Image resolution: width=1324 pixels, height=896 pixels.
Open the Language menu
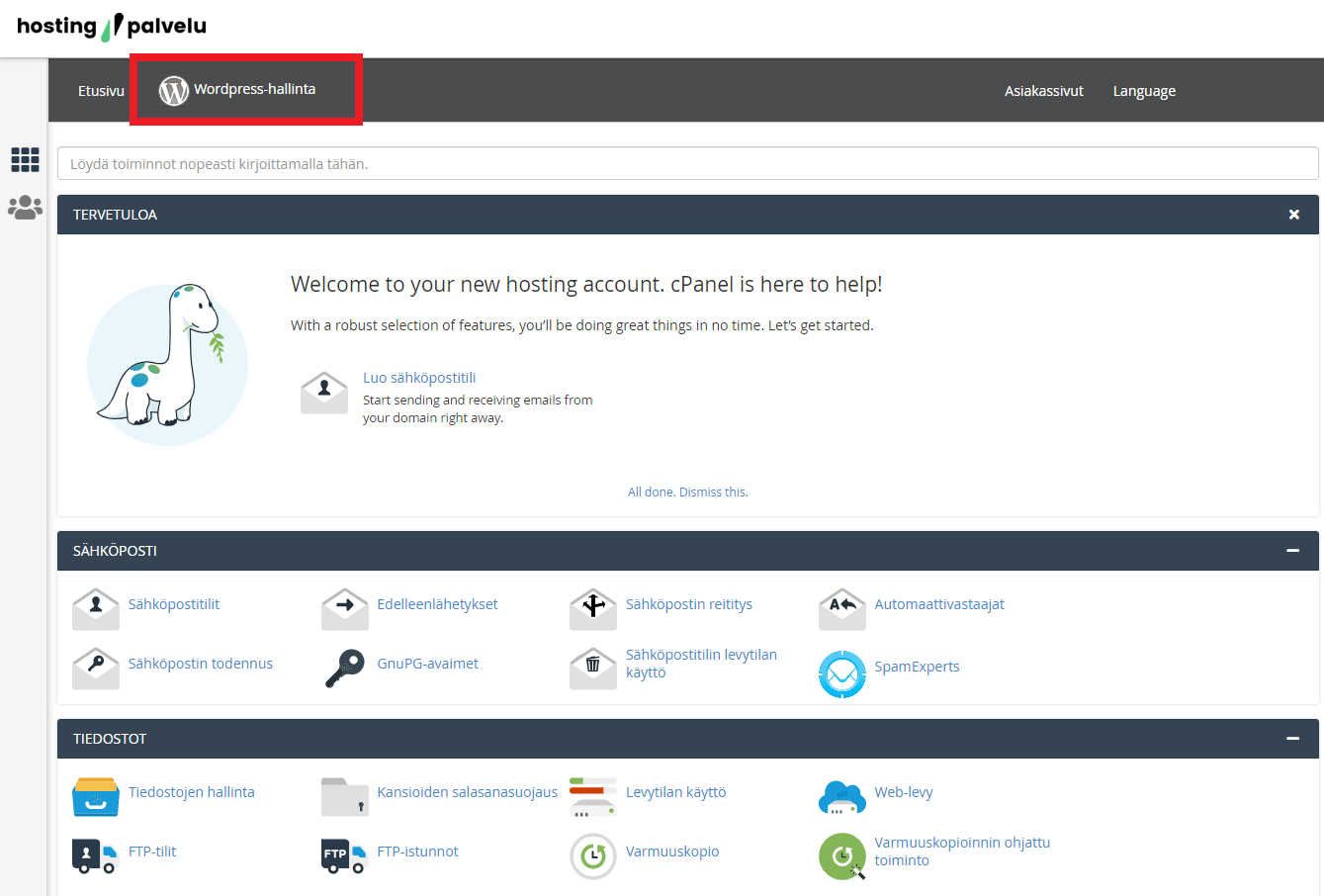click(1144, 91)
